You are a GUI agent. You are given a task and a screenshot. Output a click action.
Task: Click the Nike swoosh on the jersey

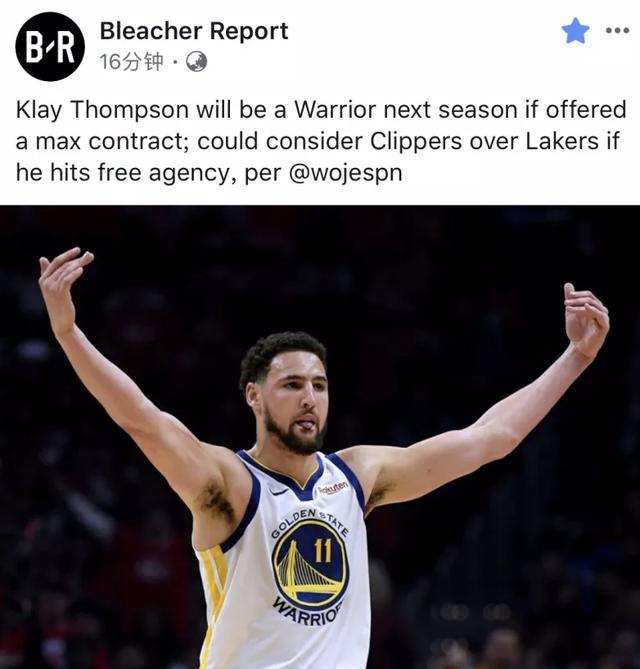point(279,492)
